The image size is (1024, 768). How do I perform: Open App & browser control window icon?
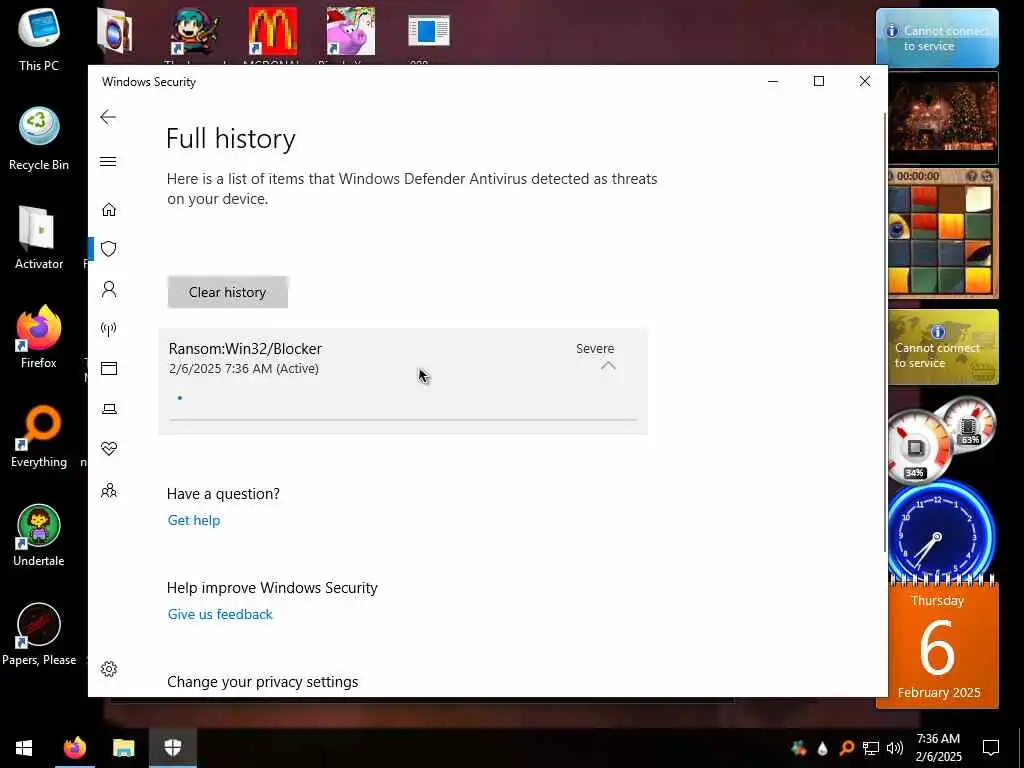click(x=108, y=368)
